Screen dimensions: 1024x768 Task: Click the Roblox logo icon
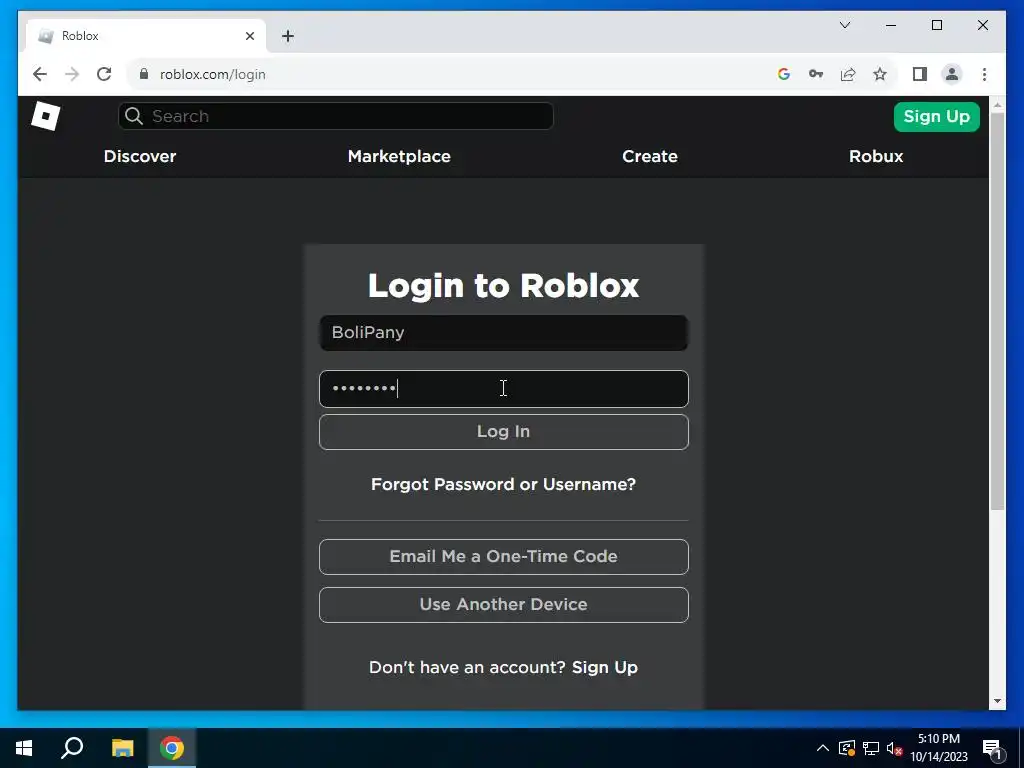click(46, 116)
